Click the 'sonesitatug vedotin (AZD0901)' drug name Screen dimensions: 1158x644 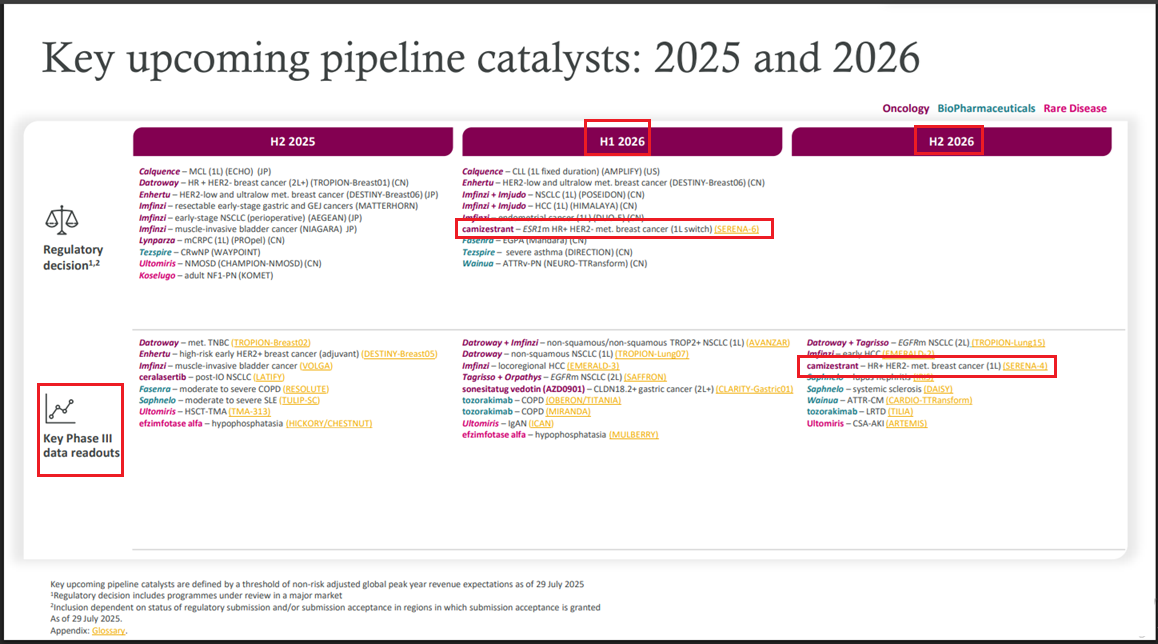(x=524, y=389)
